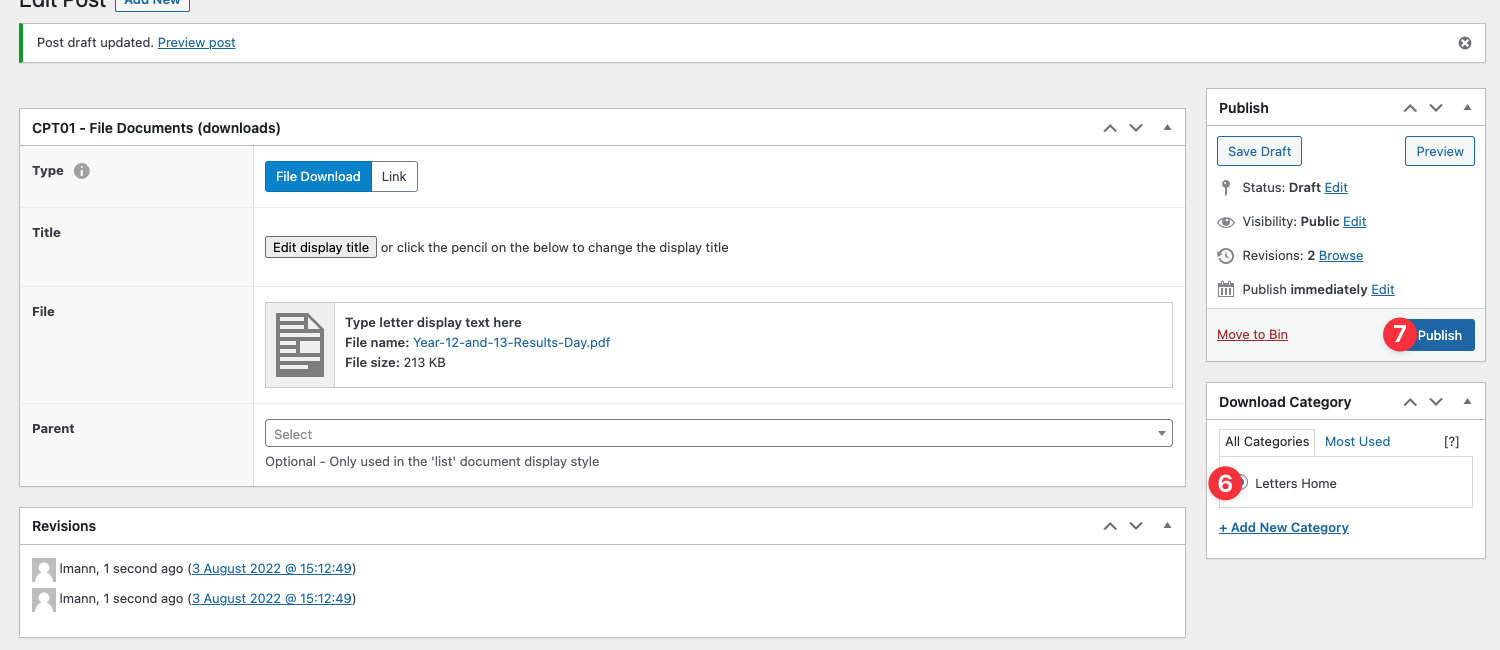
Task: Open the Parent select dropdown
Action: (x=718, y=434)
